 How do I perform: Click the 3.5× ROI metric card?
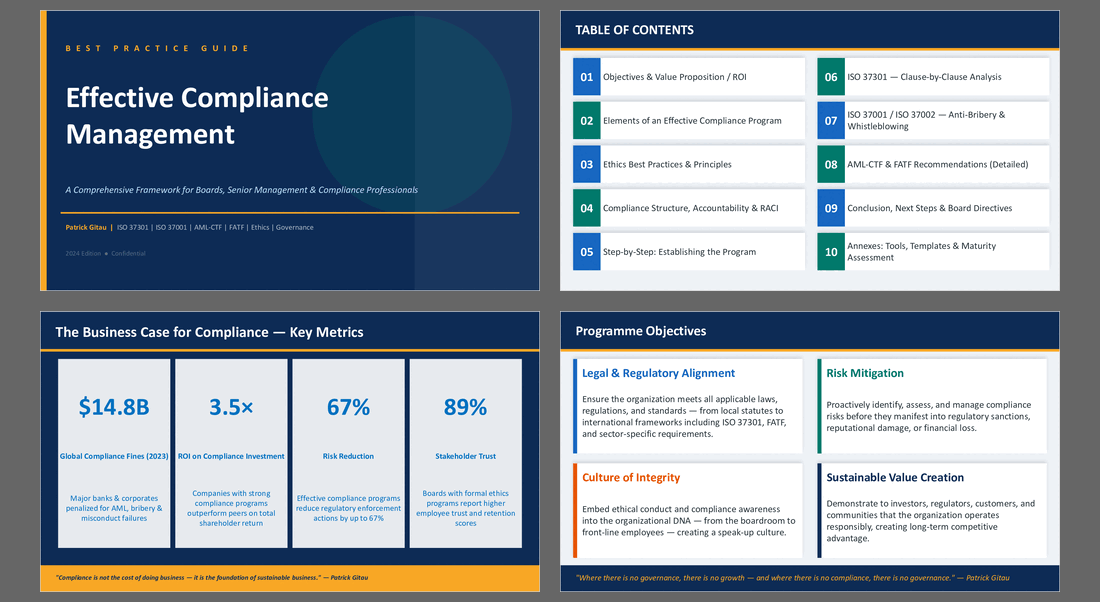coord(231,453)
